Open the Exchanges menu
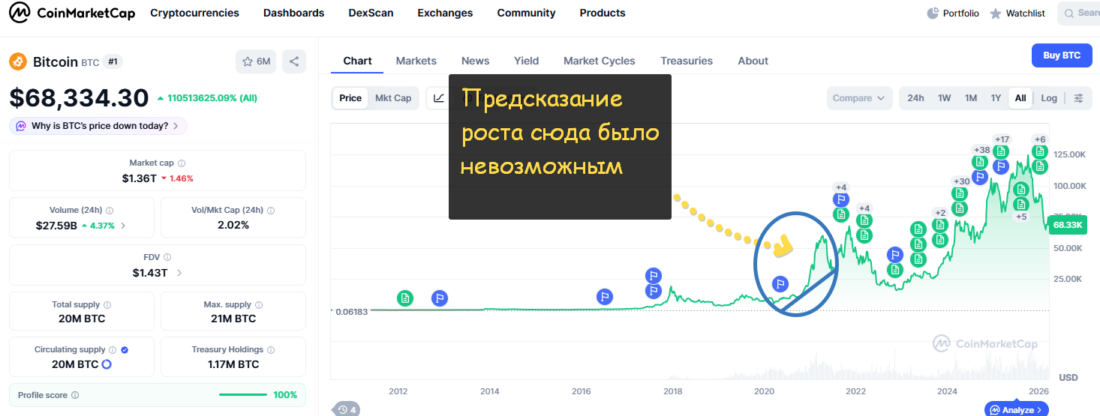Viewport: 1100px width, 416px height. pyautogui.click(x=445, y=13)
